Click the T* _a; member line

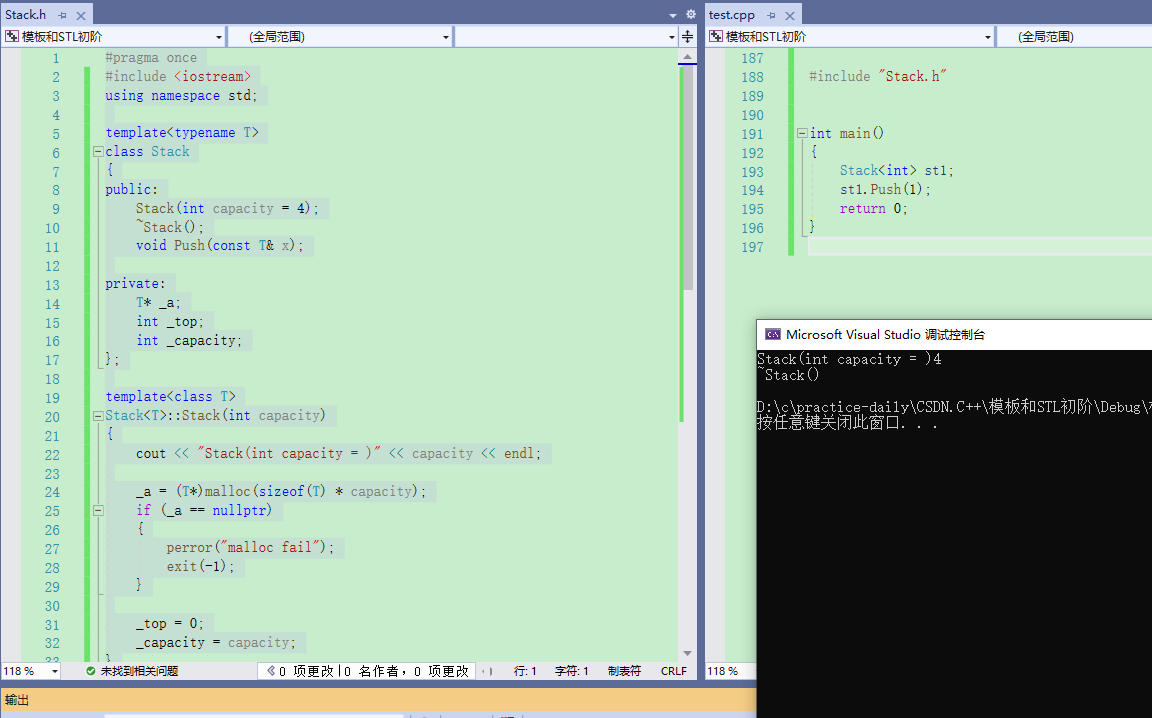(158, 303)
